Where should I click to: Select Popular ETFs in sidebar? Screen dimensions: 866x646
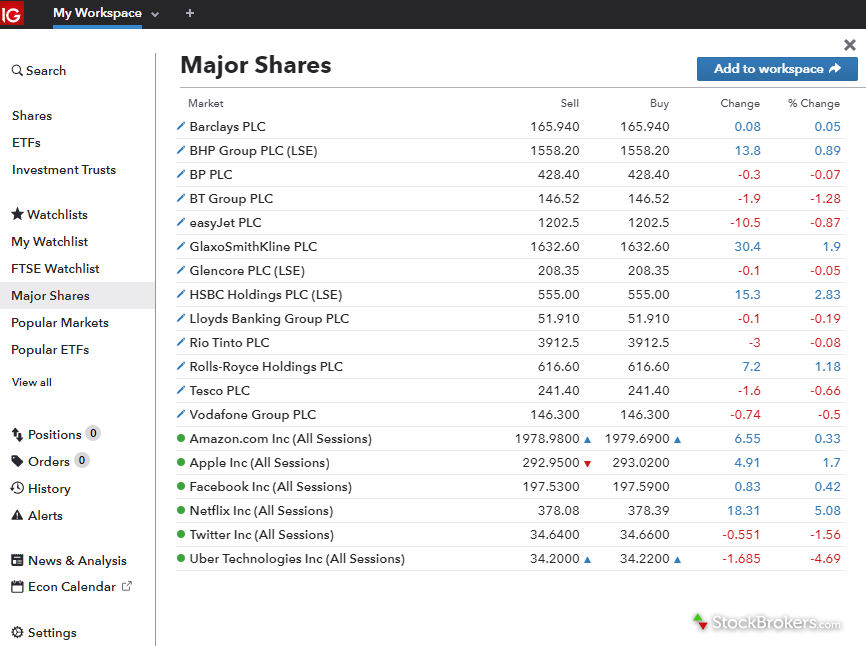pos(50,350)
